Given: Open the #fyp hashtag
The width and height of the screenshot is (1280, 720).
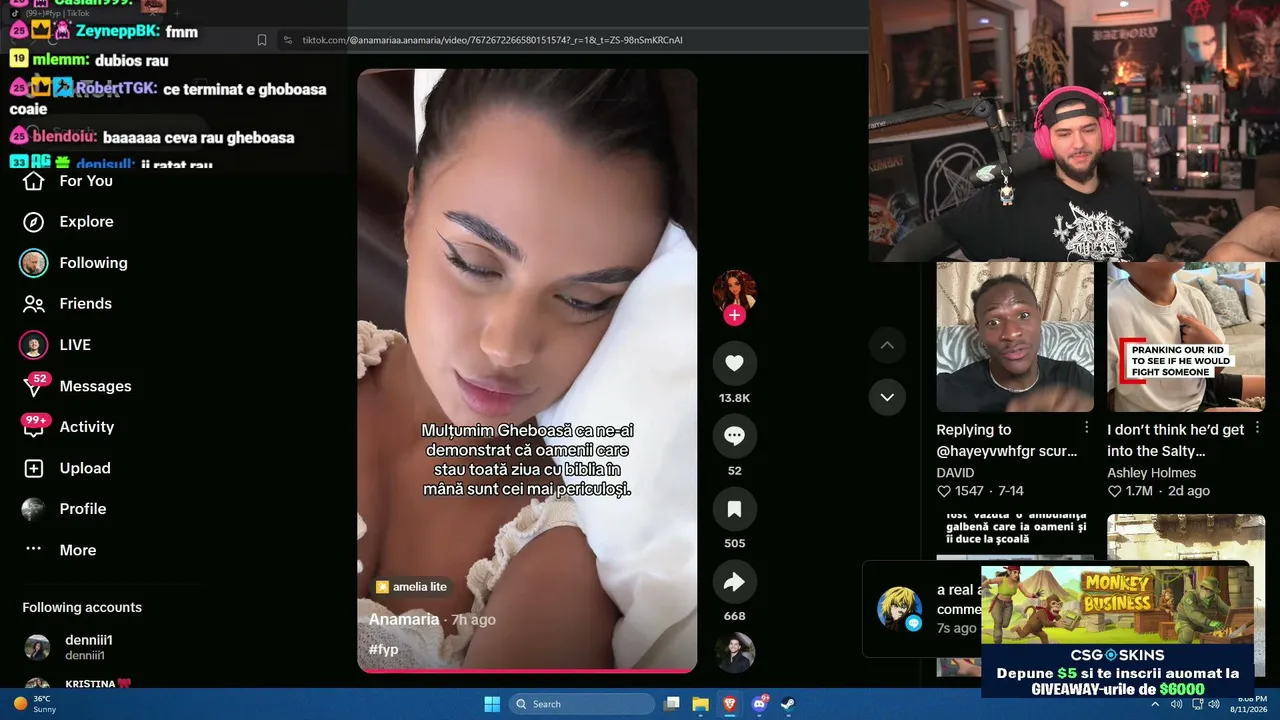Looking at the screenshot, I should [x=384, y=650].
